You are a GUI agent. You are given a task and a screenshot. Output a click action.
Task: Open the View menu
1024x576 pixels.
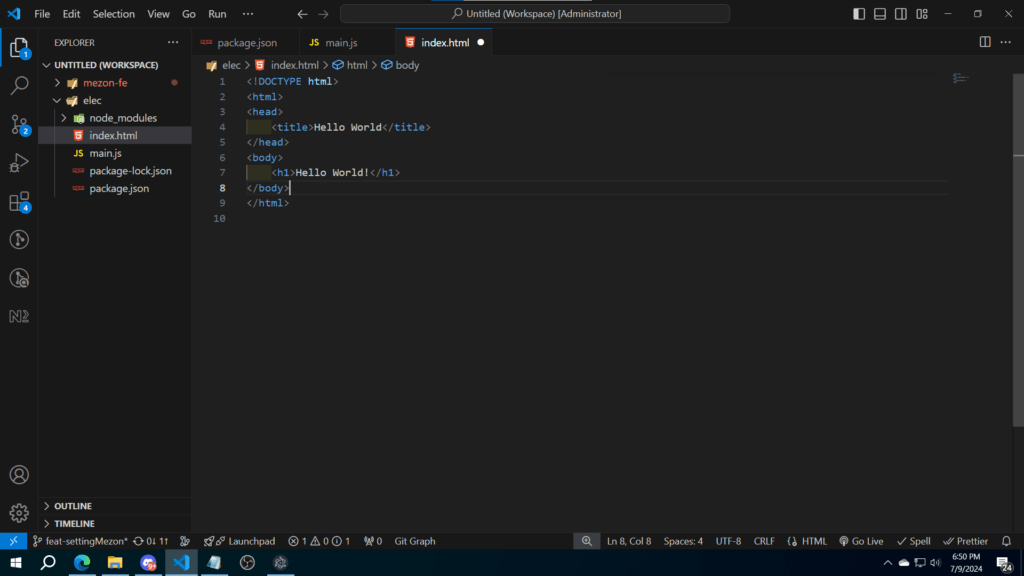point(158,14)
